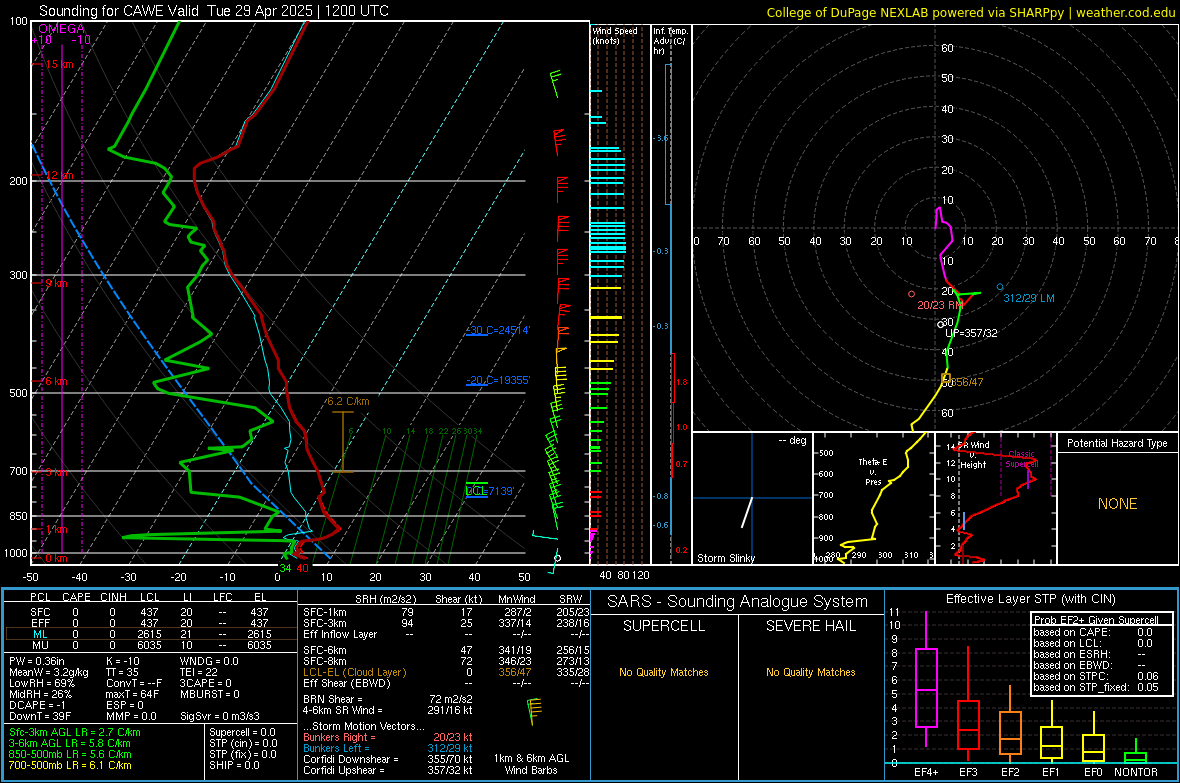Image resolution: width=1180 pixels, height=783 pixels.
Task: Click the SR Wind v. Height inset label
Action: tap(974, 455)
